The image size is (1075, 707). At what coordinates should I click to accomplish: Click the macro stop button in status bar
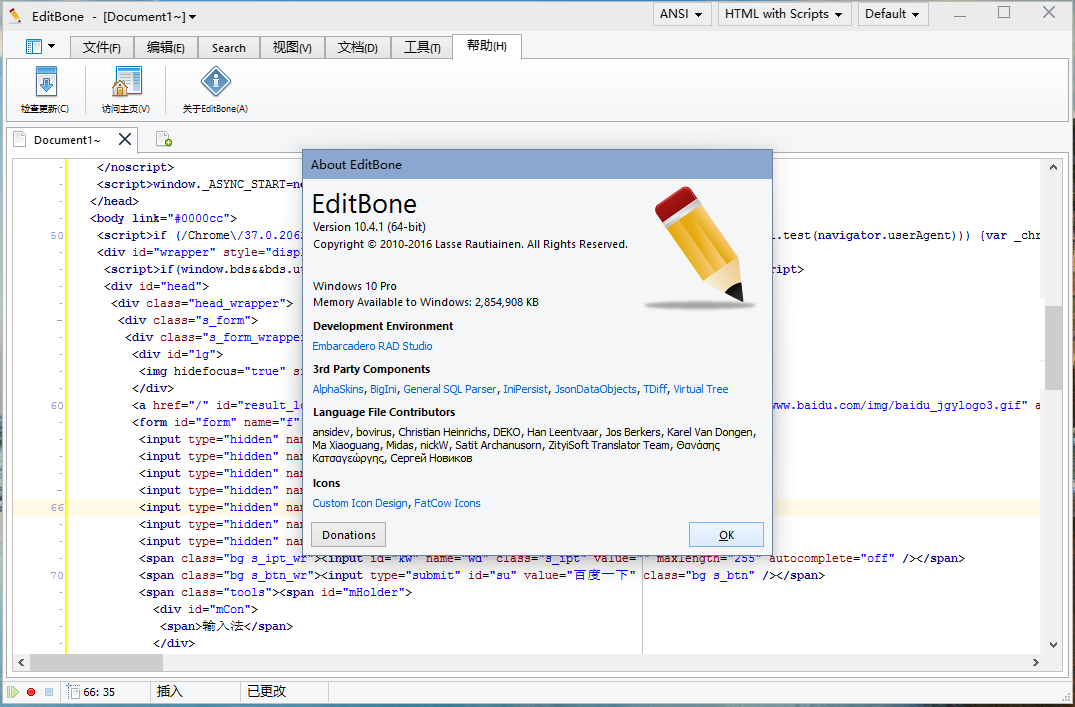48,691
